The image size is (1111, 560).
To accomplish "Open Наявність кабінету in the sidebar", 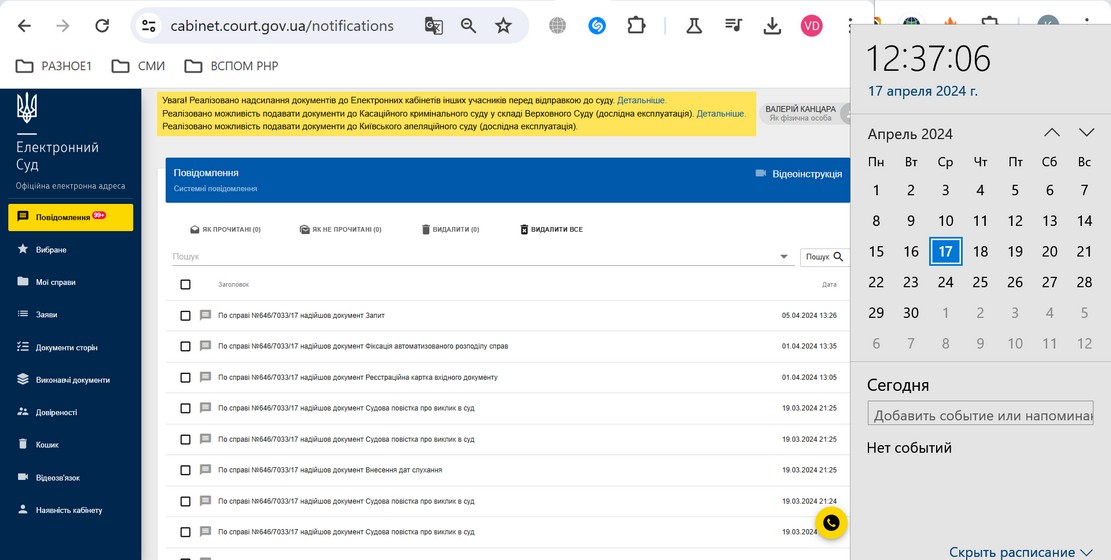I will [69, 510].
